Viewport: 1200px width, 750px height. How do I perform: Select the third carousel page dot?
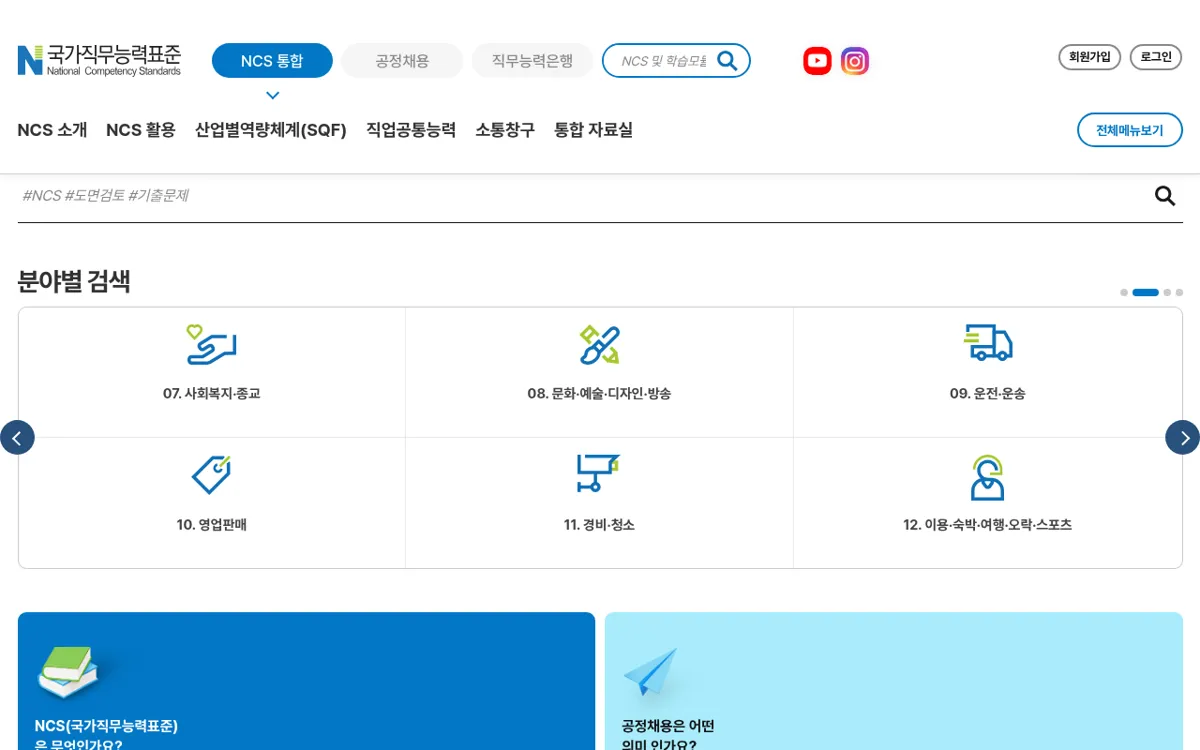1167,293
